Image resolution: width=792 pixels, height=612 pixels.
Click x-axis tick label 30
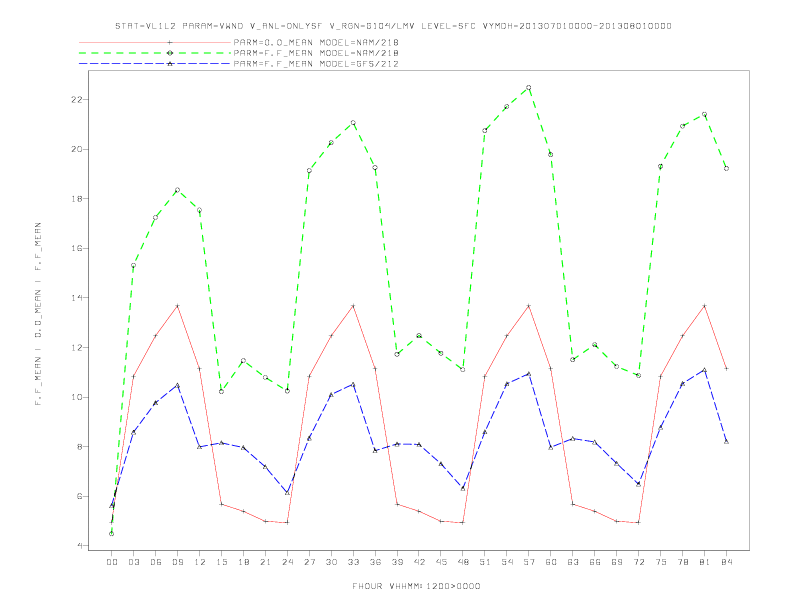click(331, 562)
